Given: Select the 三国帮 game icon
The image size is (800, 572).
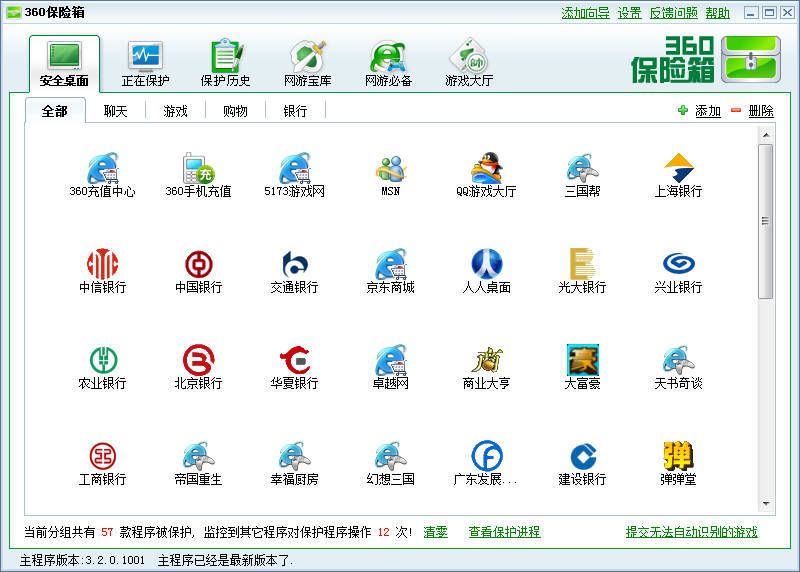Looking at the screenshot, I should click(582, 175).
